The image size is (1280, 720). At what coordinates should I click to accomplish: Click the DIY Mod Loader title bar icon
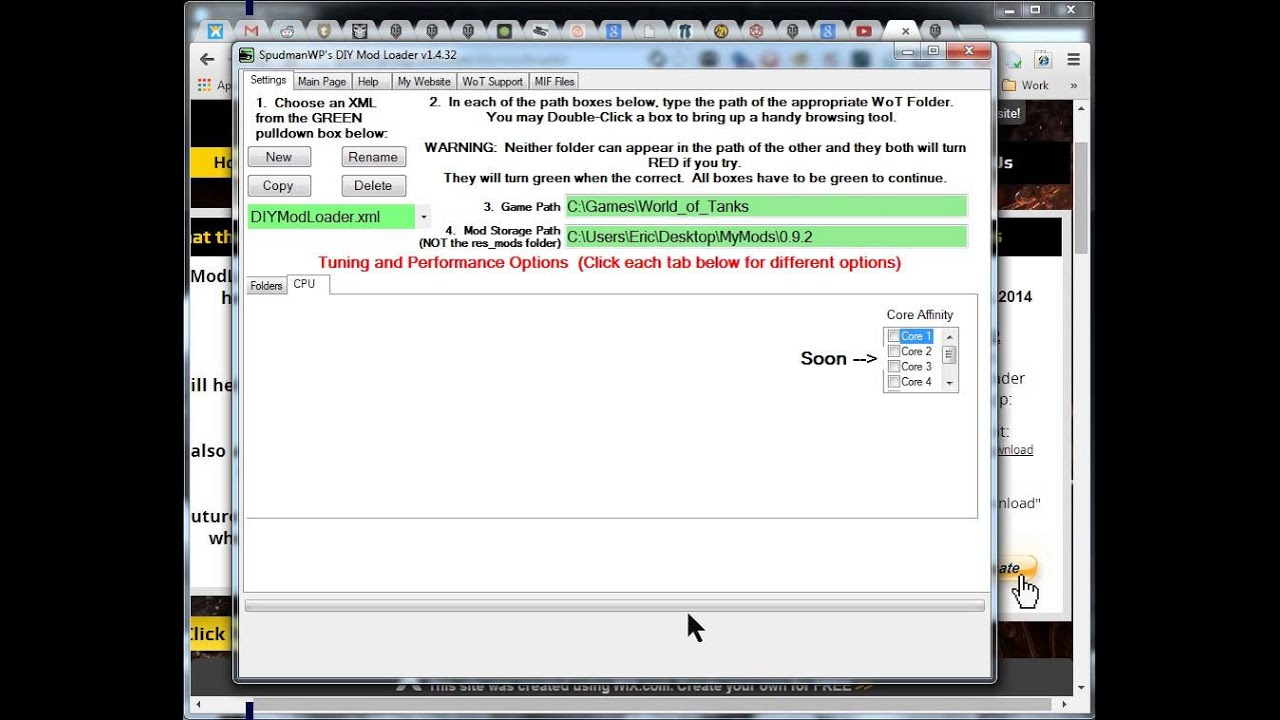pyautogui.click(x=246, y=55)
